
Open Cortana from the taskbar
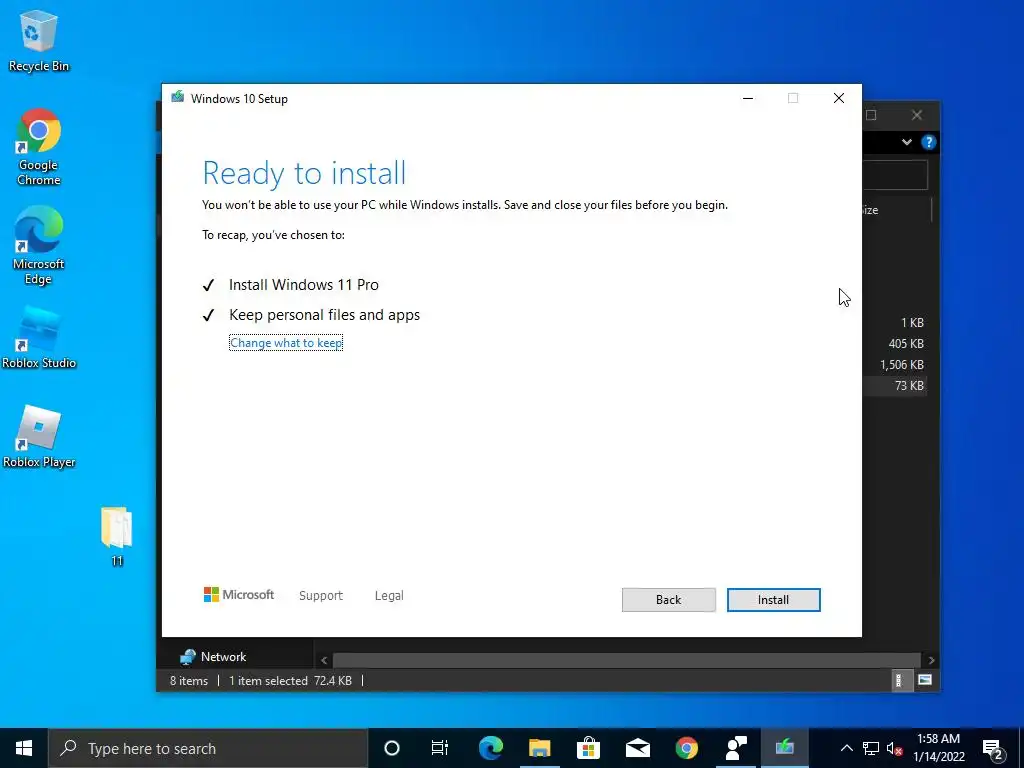(x=392, y=748)
